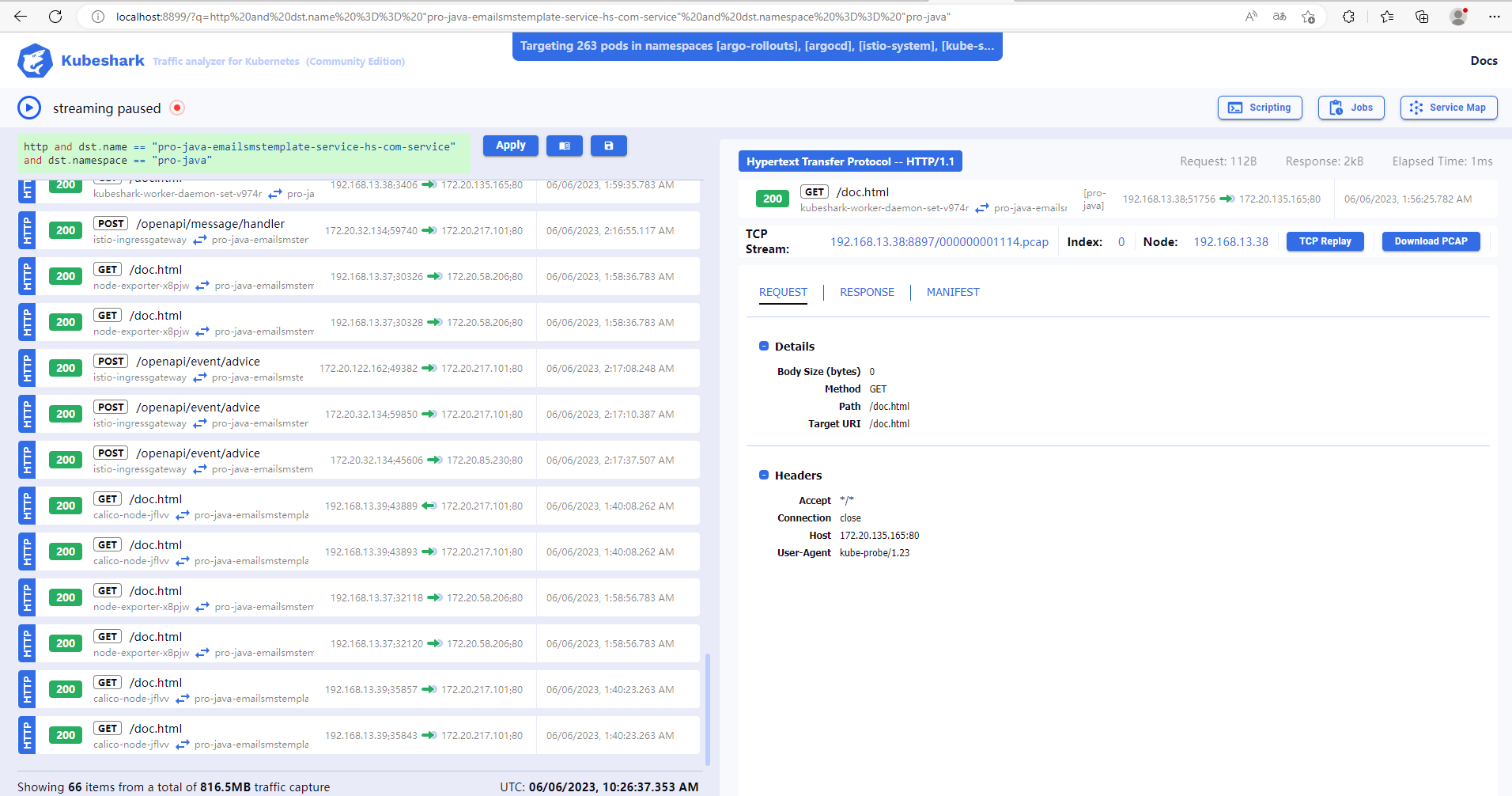Open browser extensions puzzle icon
The image size is (1512, 796).
[1348, 17]
